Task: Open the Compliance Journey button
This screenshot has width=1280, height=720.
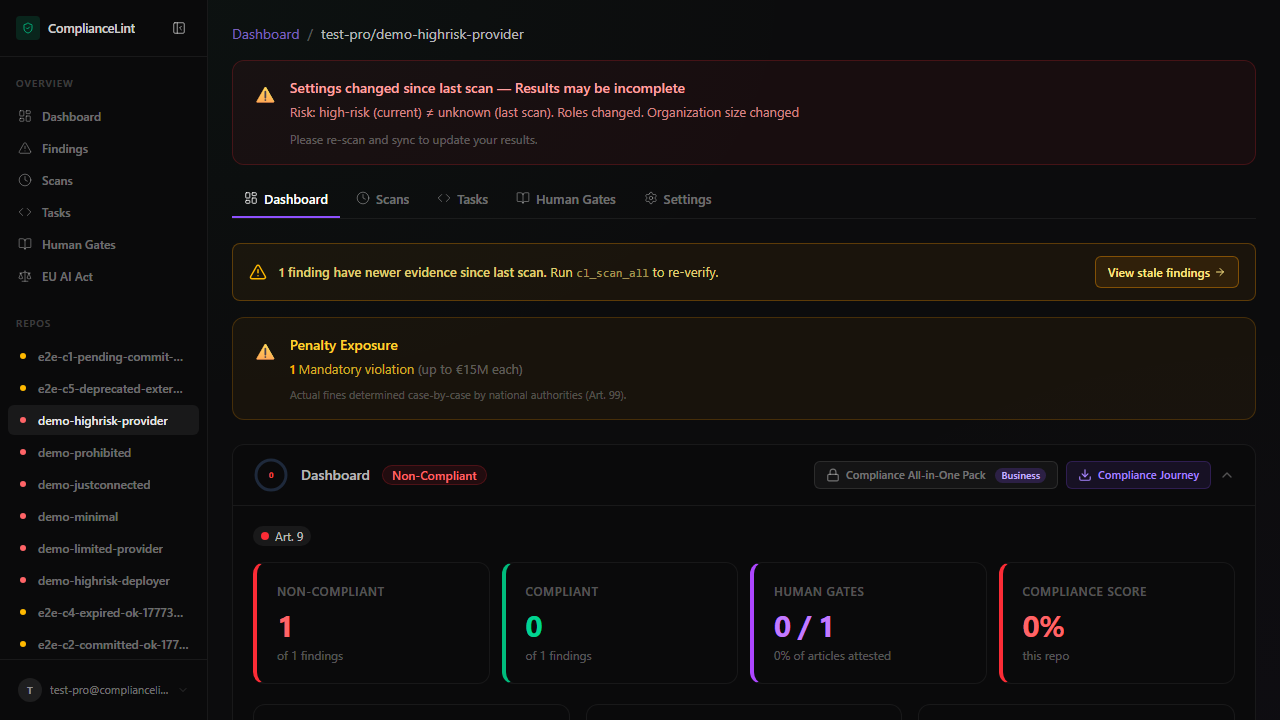Action: pyautogui.click(x=1138, y=475)
